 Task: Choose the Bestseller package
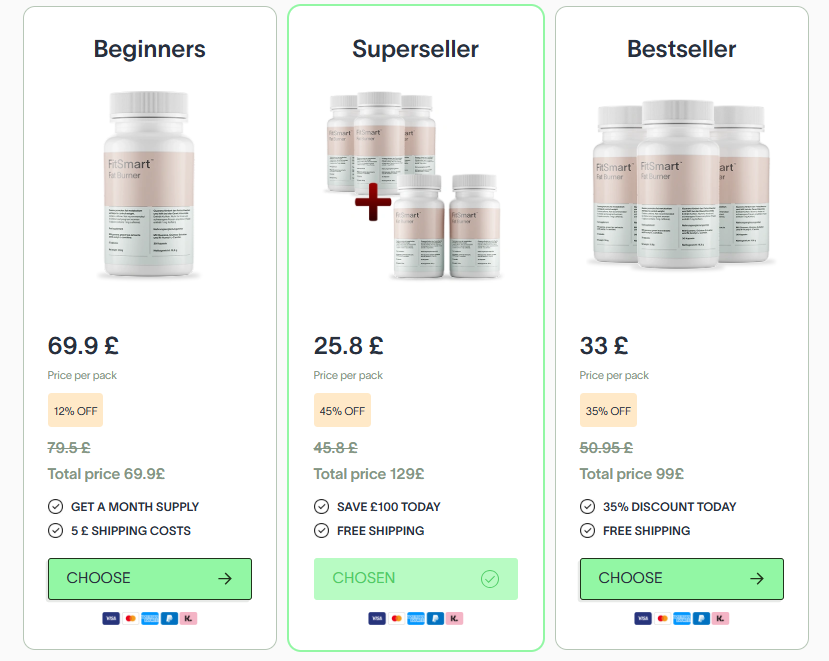(x=682, y=579)
